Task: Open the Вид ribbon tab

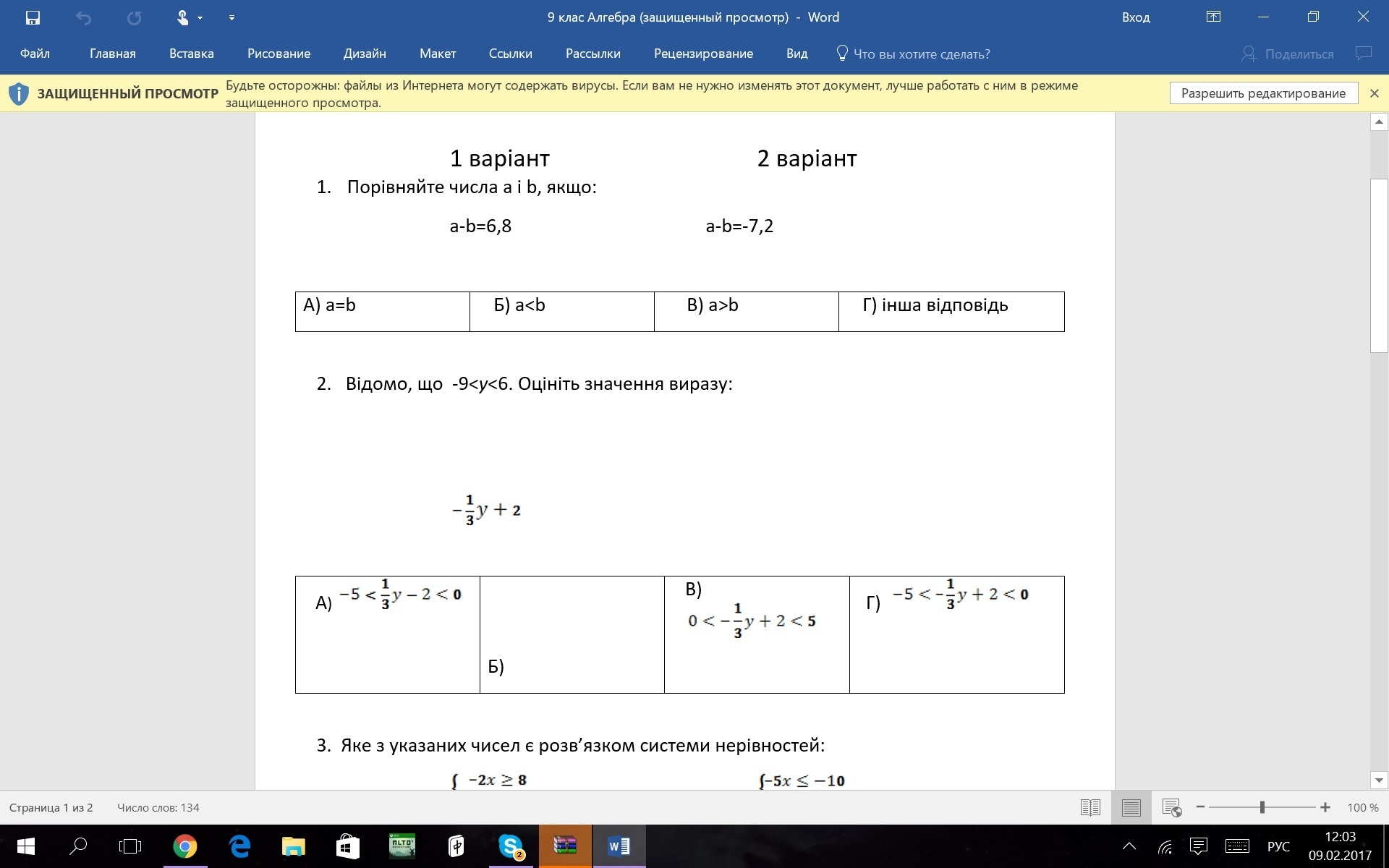Action: pos(797,54)
